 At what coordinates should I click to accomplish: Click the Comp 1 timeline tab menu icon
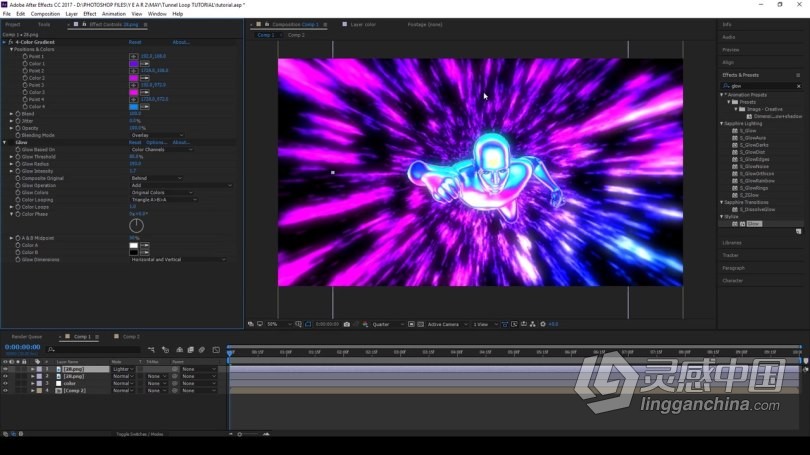97,337
